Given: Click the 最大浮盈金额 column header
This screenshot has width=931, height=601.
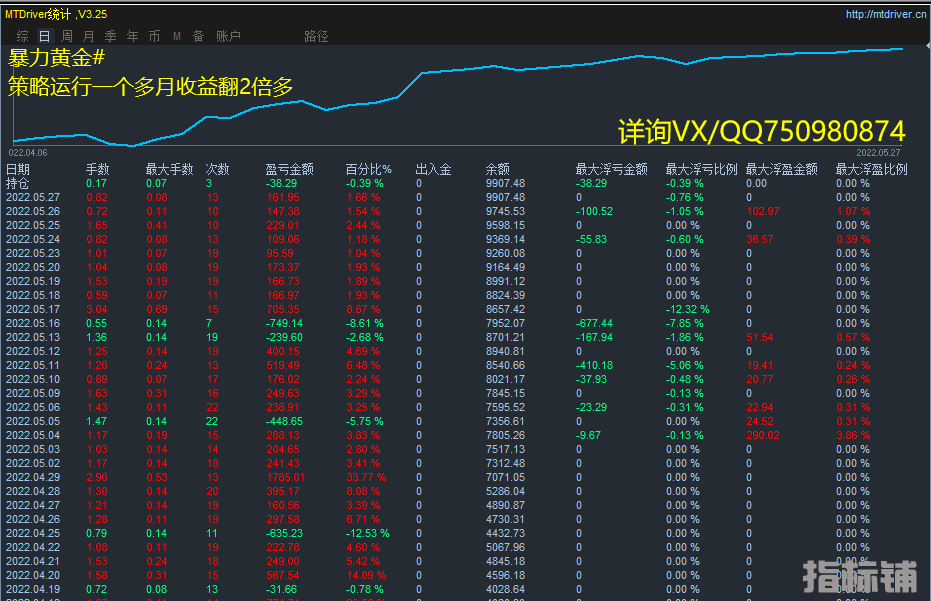Looking at the screenshot, I should (781, 169).
